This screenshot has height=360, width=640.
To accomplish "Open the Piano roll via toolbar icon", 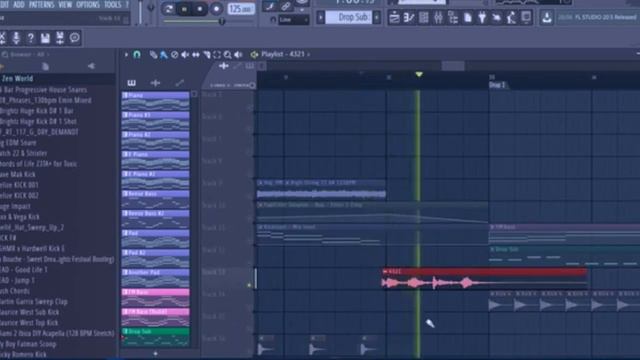I will 409,18.
